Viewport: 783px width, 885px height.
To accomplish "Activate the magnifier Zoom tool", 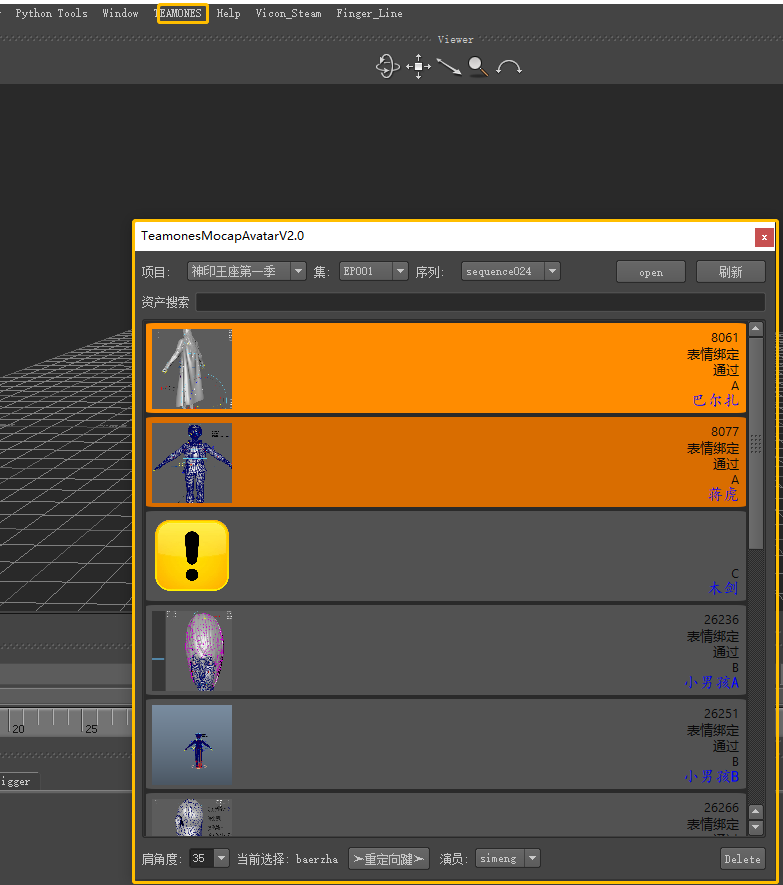I will tap(478, 67).
